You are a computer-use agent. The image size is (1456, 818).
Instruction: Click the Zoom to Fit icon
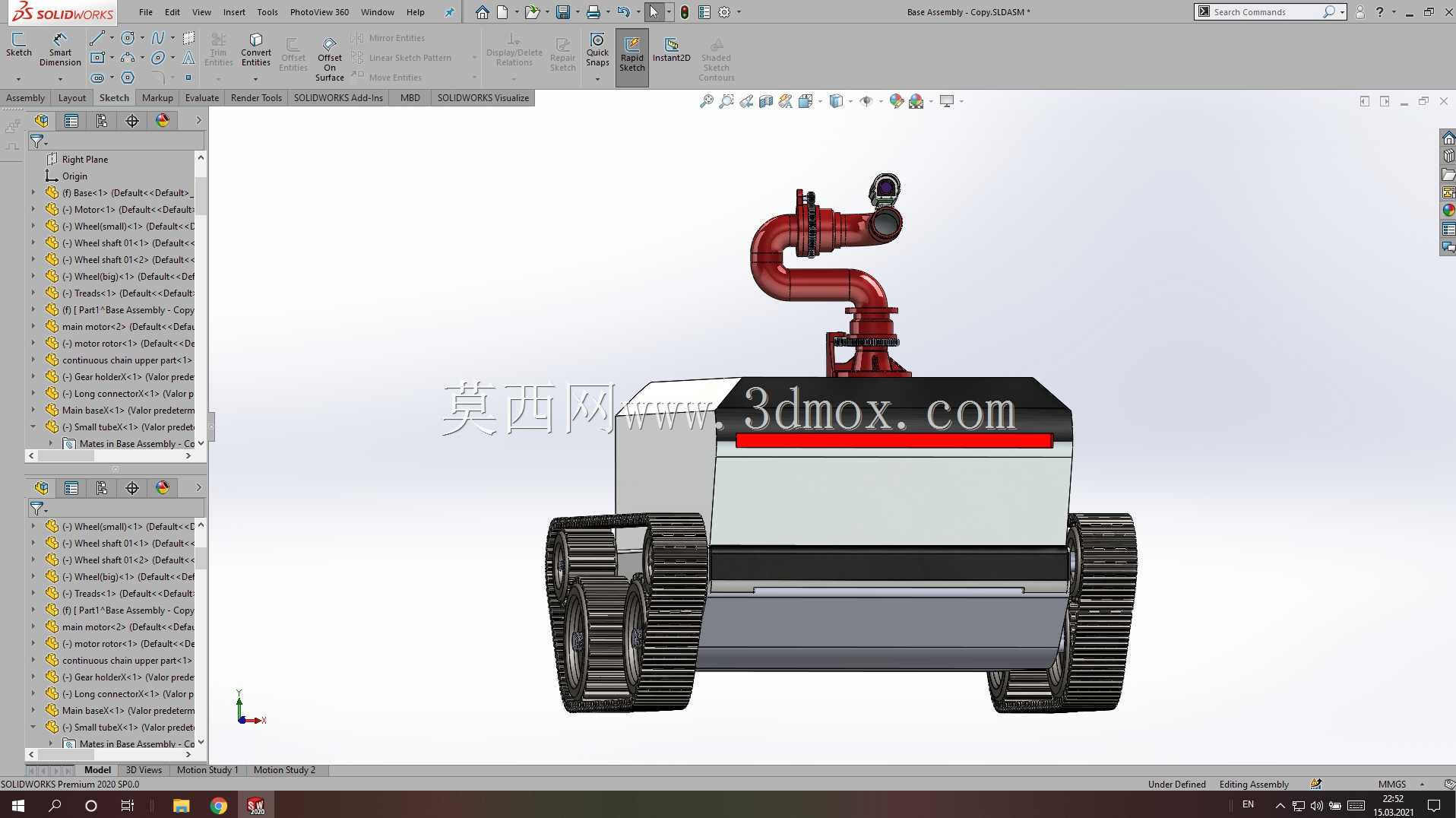click(x=707, y=101)
